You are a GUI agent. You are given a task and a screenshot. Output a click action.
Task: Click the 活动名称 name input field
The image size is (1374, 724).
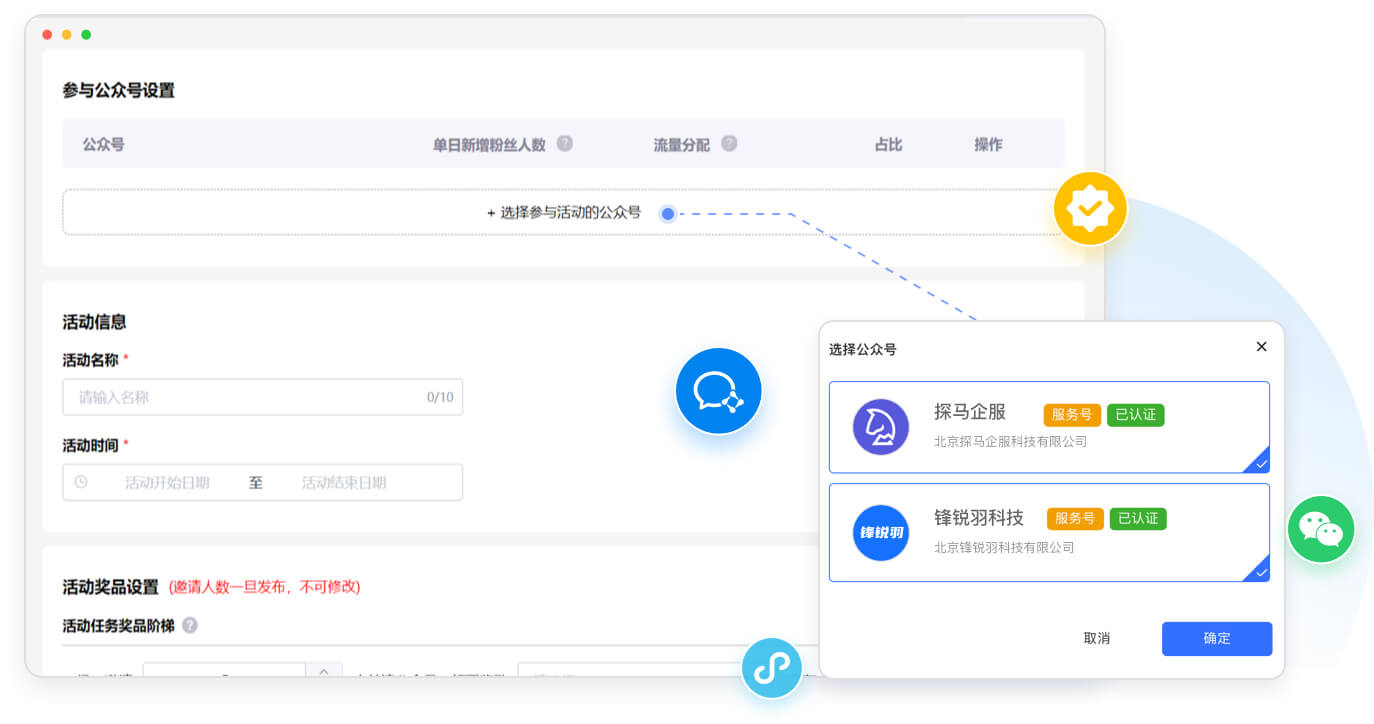pos(263,397)
